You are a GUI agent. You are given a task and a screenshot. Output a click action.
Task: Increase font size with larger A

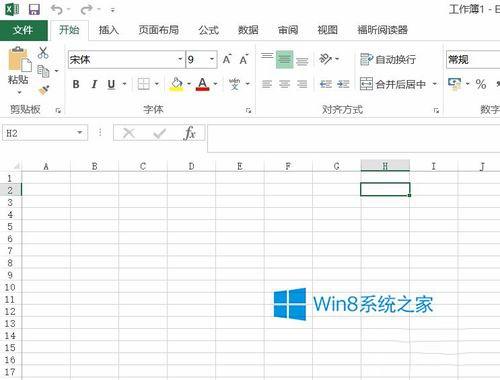(x=227, y=59)
